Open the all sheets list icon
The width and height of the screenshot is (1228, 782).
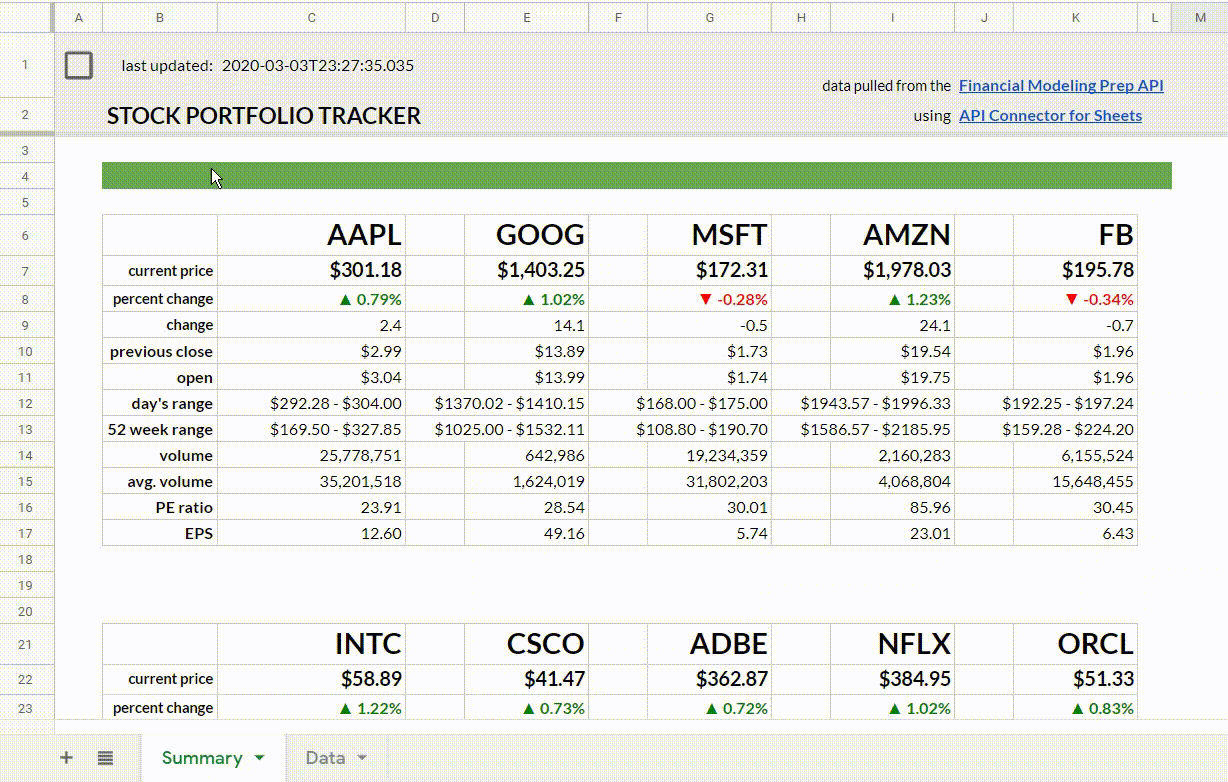105,758
